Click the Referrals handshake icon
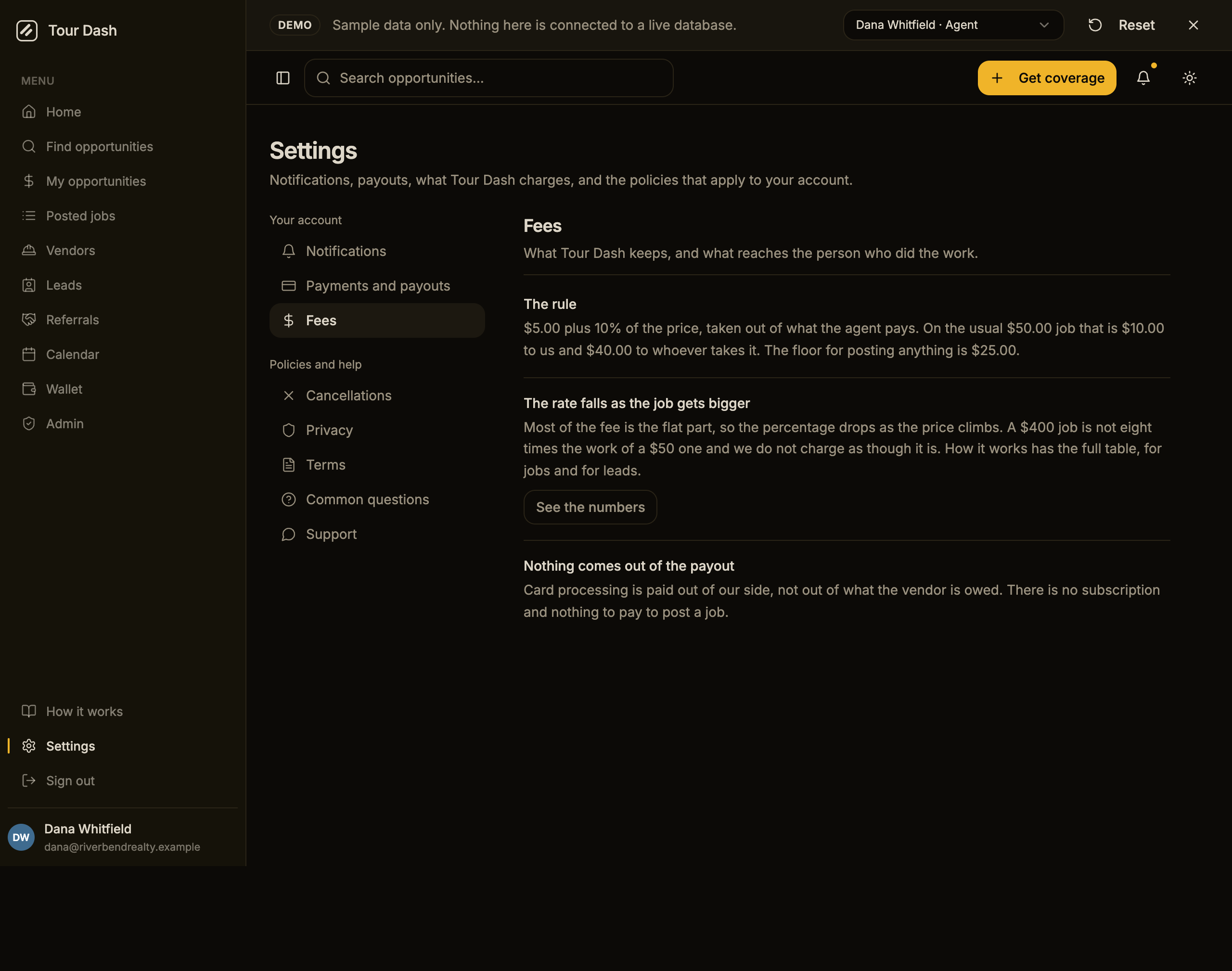Screen dimensions: 1232x971 28,320
